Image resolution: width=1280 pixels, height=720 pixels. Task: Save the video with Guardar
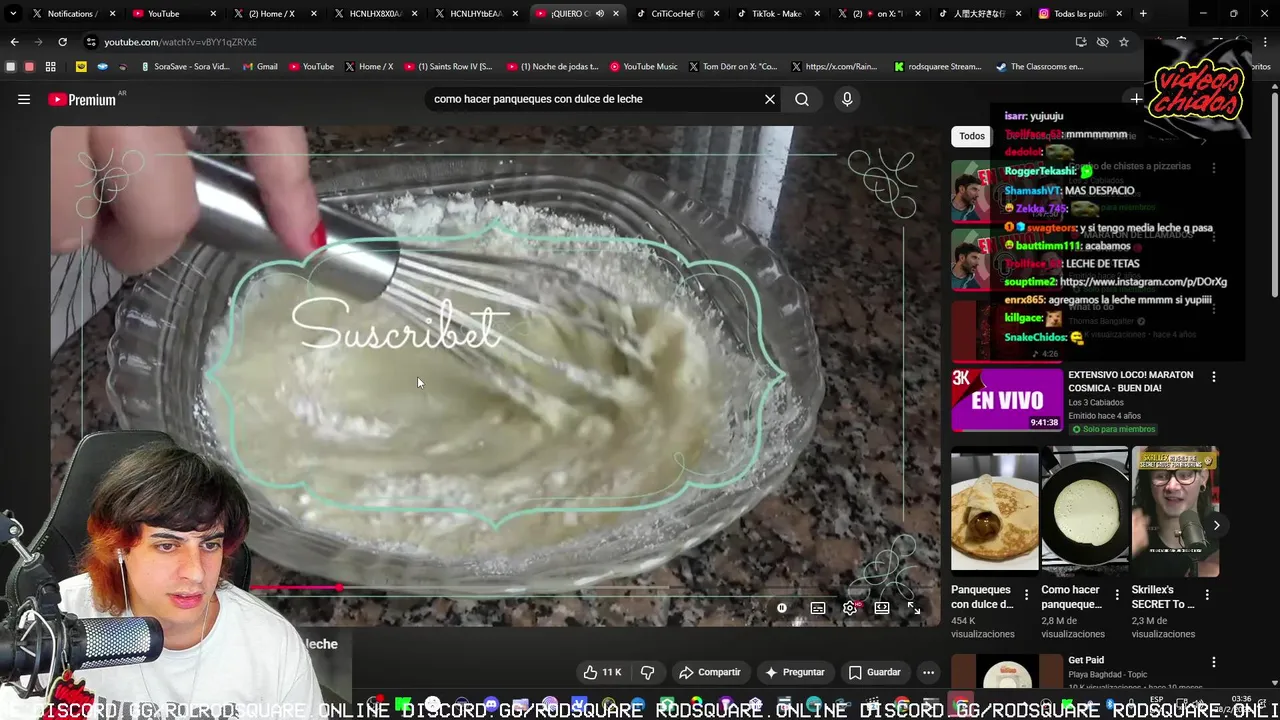pyautogui.click(x=875, y=672)
